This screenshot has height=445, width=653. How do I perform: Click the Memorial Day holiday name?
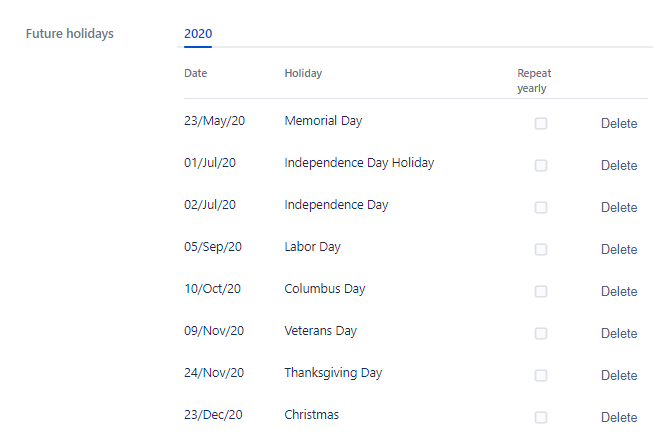tap(323, 121)
